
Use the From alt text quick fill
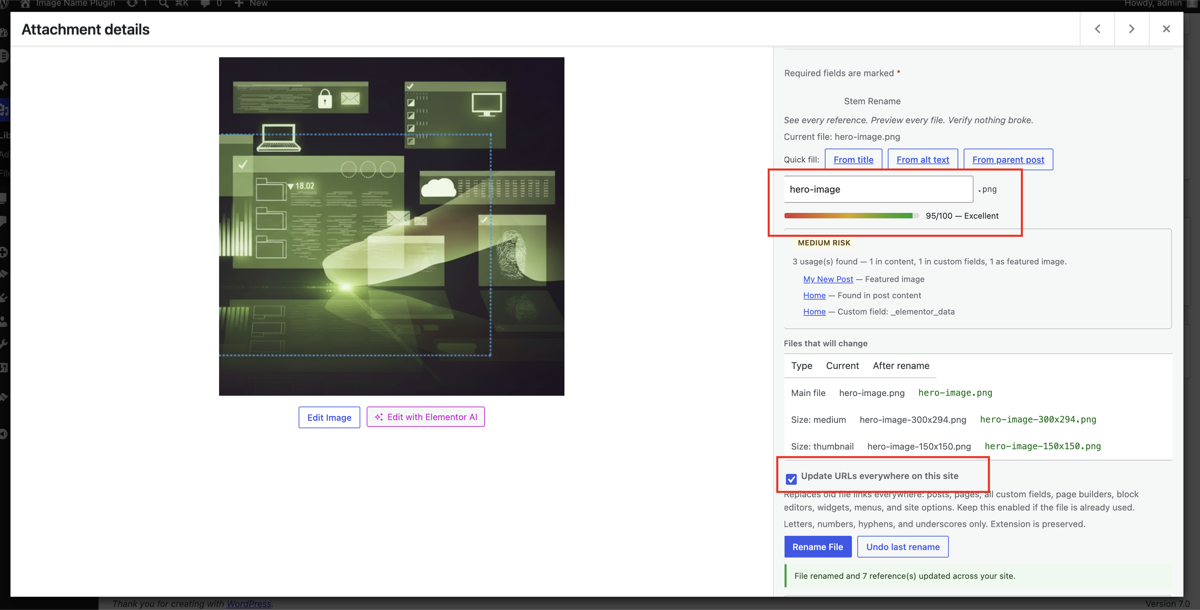tap(923, 159)
